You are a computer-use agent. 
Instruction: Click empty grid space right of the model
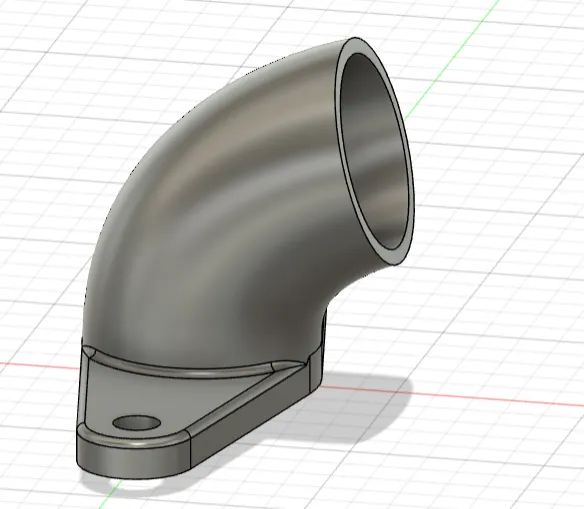[503, 261]
